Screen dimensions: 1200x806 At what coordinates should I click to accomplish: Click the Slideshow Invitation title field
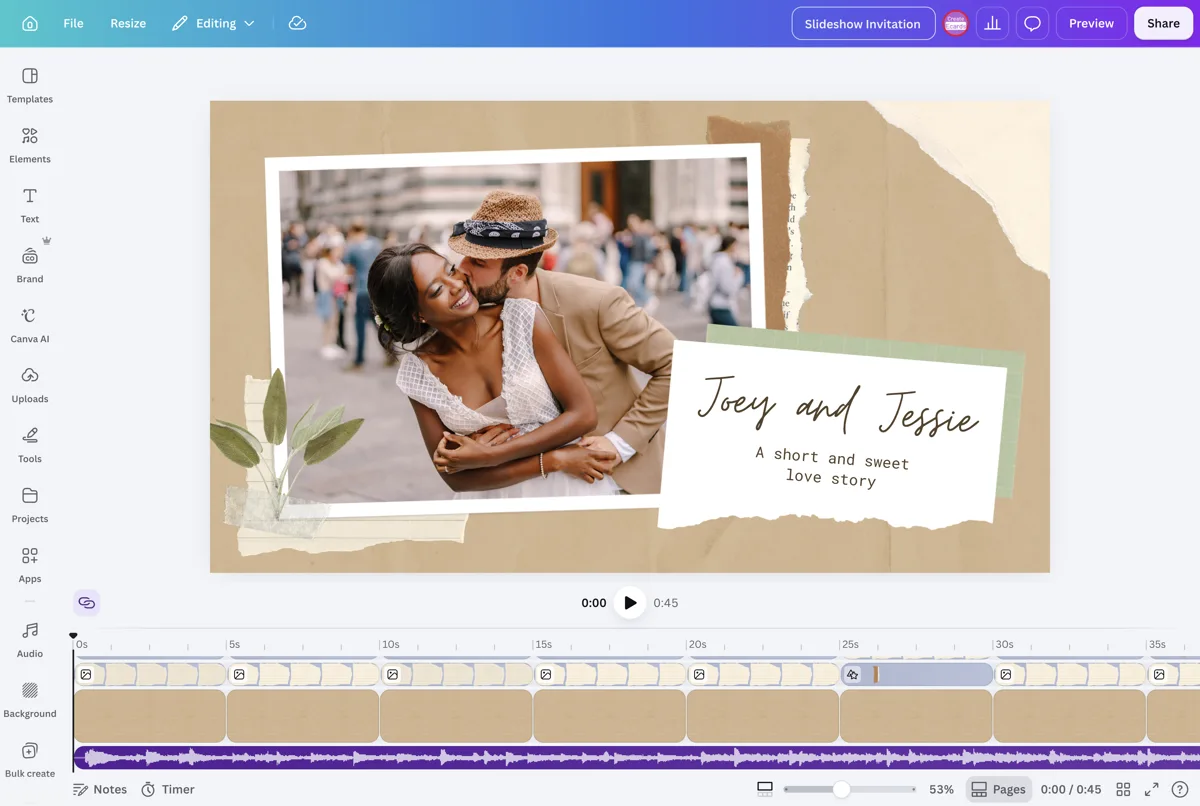point(863,23)
